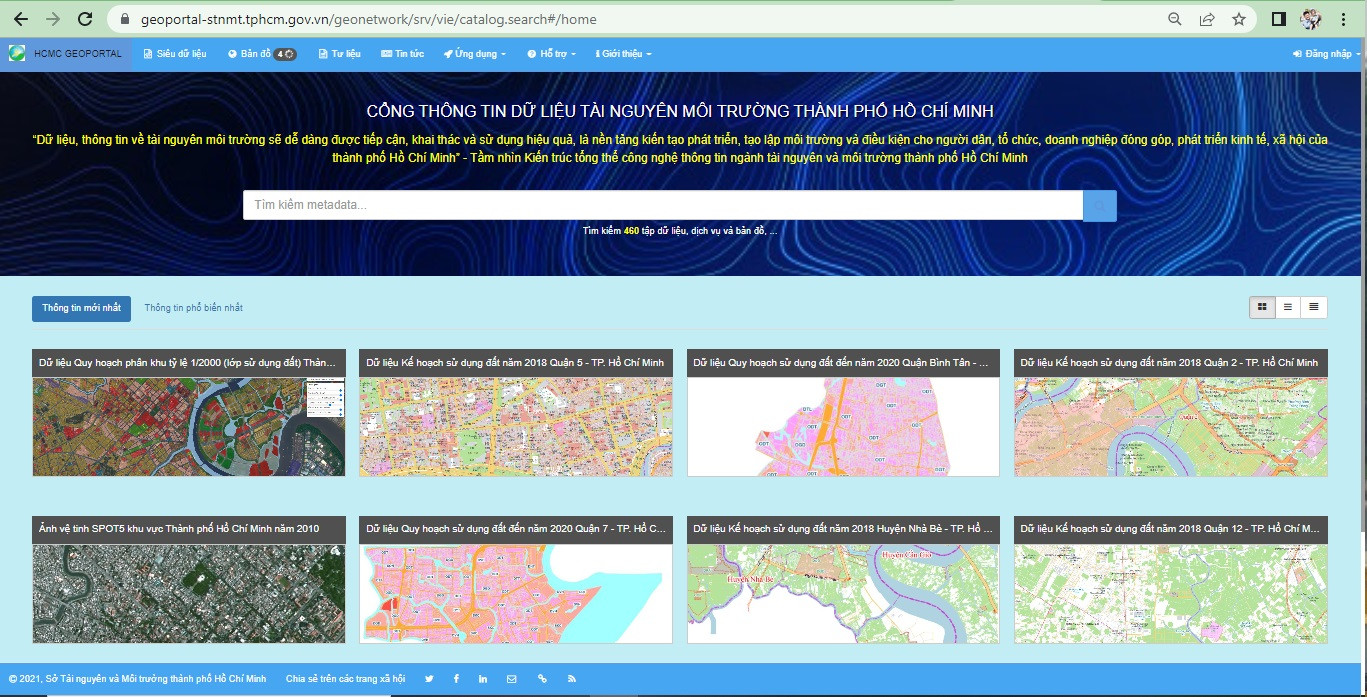Share page via Twitter icon in footer
The width and height of the screenshot is (1367, 697).
pyautogui.click(x=429, y=679)
